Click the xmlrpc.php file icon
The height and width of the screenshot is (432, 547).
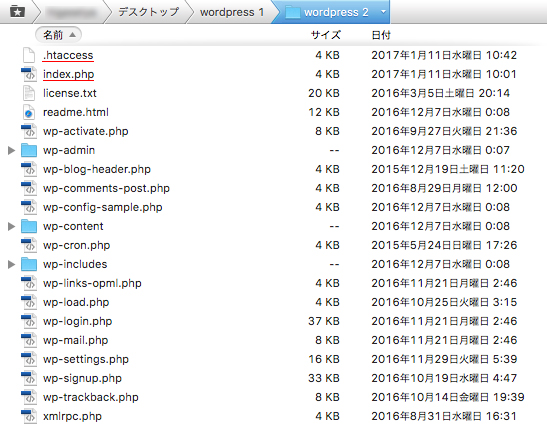29,416
